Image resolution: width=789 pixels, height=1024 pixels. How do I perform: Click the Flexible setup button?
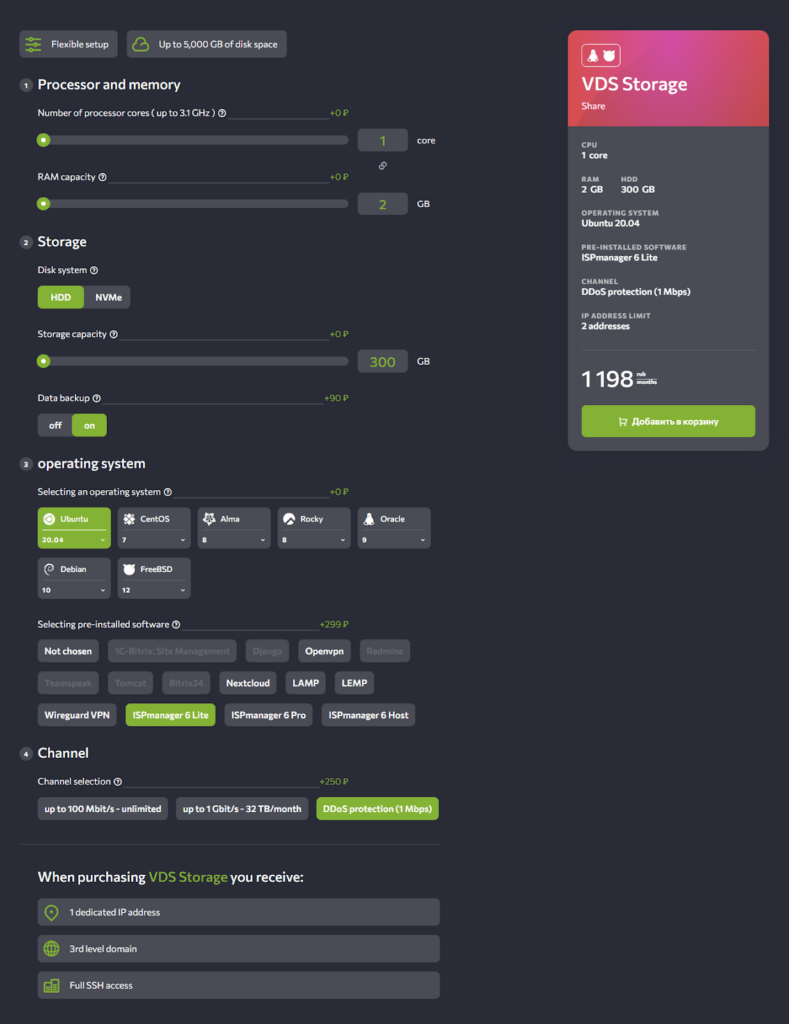point(69,44)
